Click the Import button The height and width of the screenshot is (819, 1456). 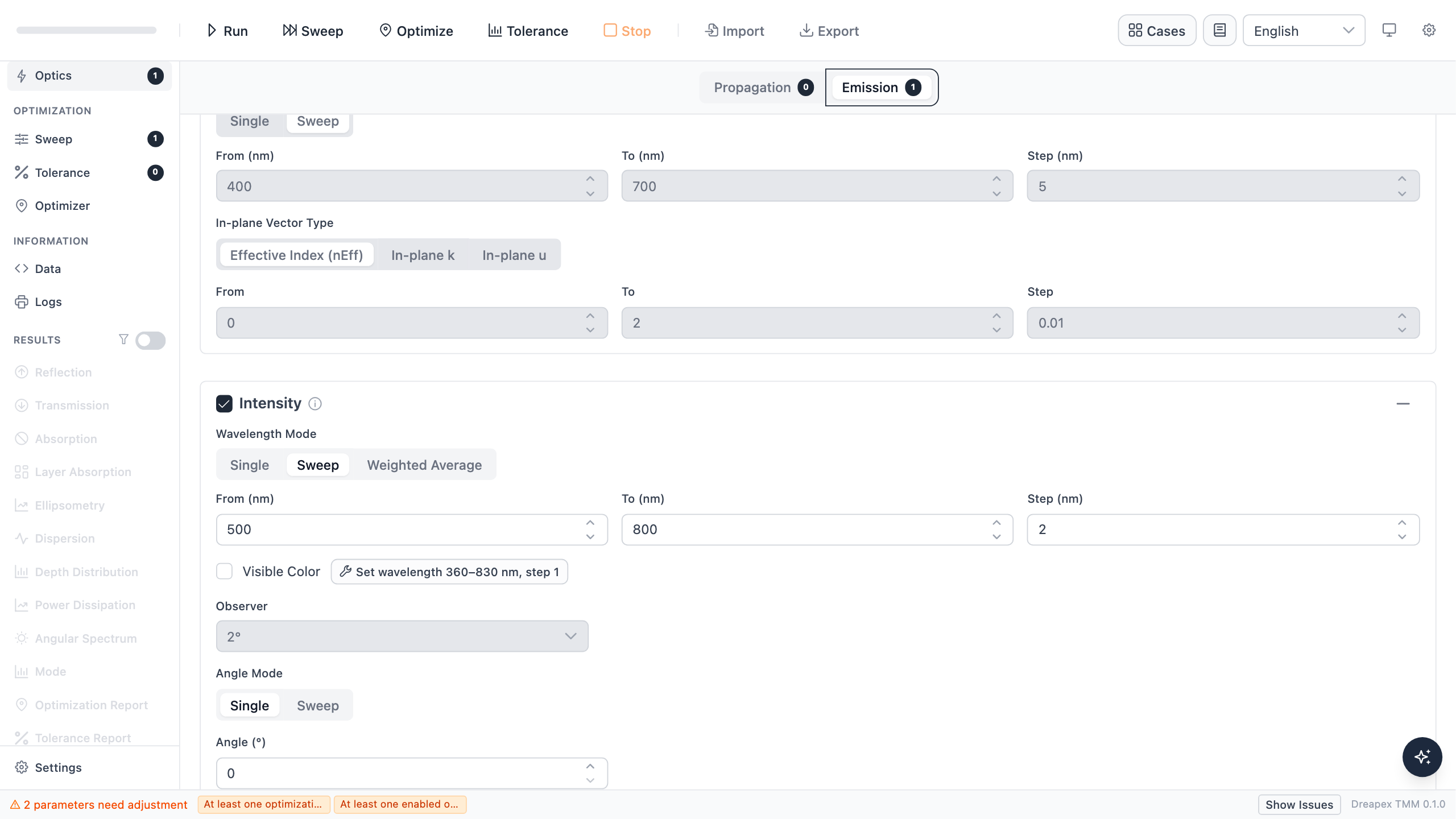734,31
